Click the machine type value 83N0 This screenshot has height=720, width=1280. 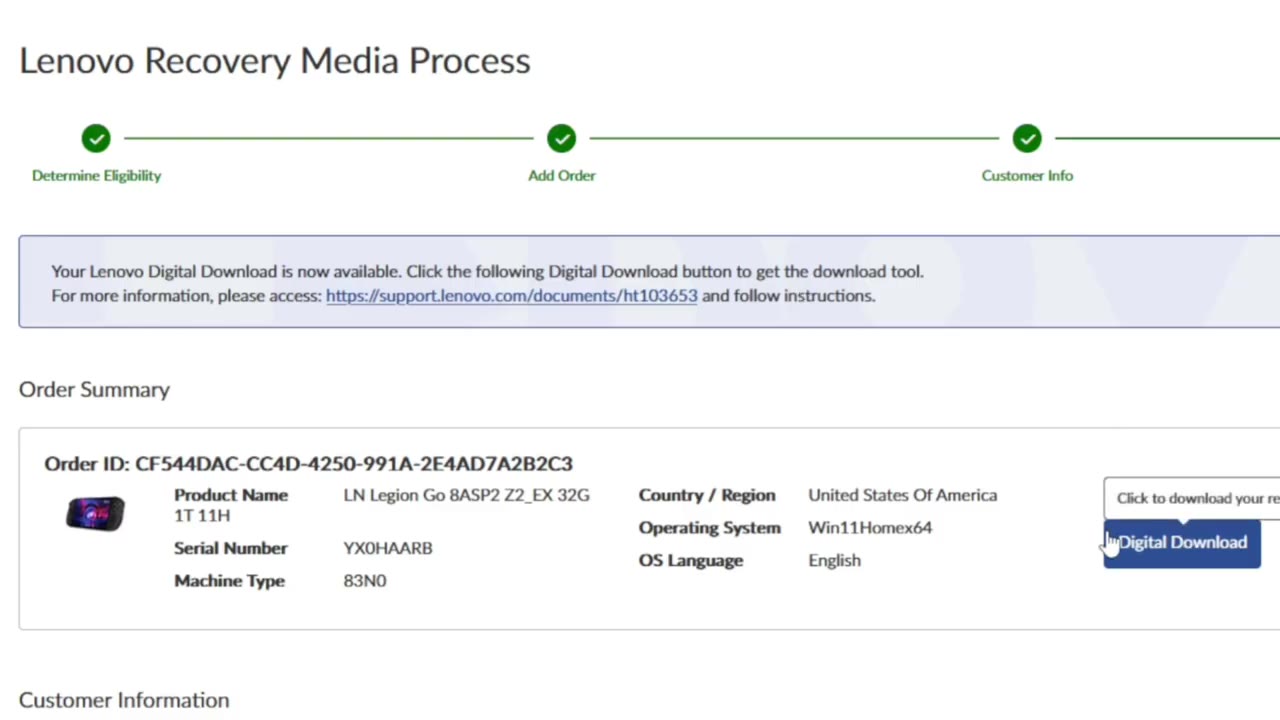[365, 581]
